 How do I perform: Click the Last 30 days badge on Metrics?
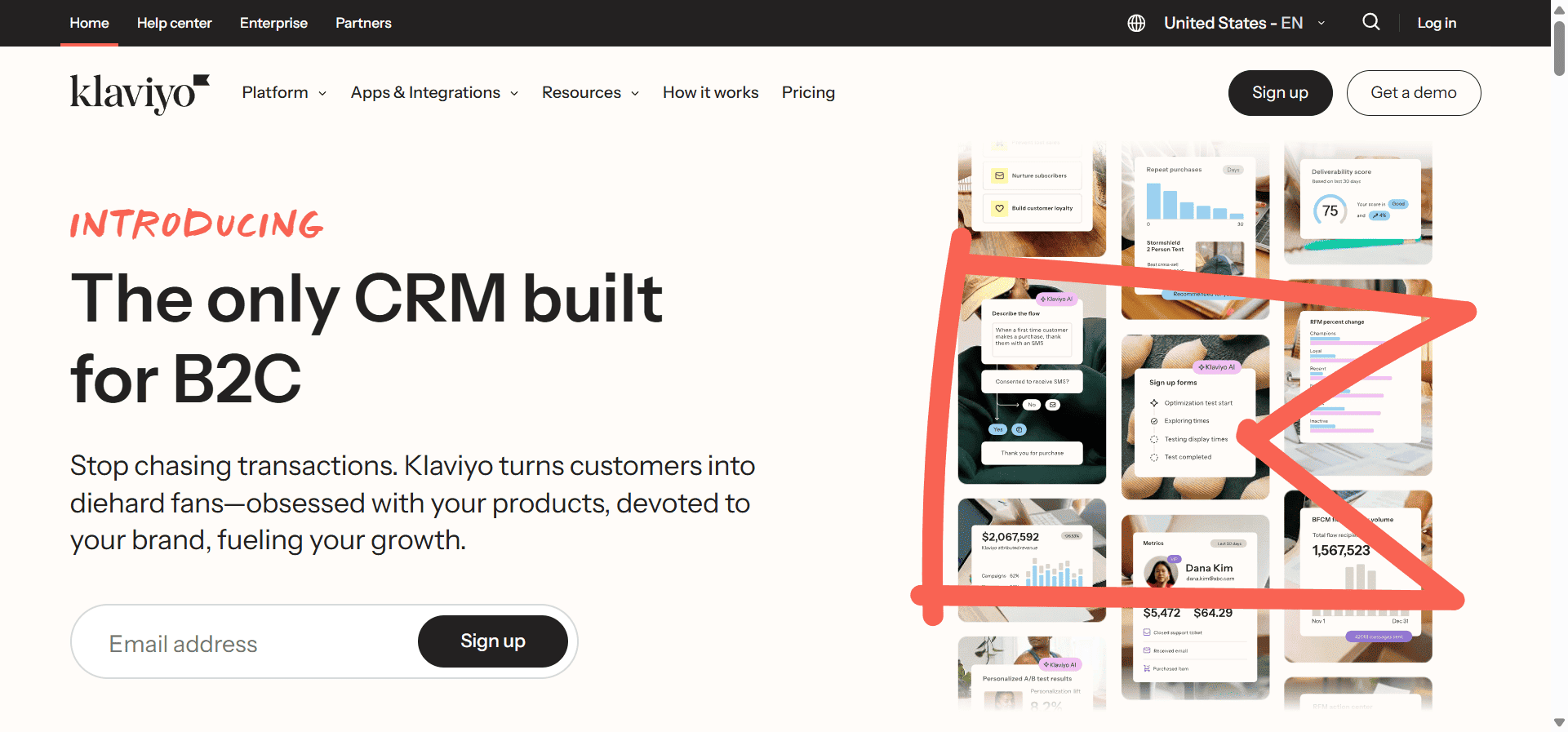tap(1228, 543)
